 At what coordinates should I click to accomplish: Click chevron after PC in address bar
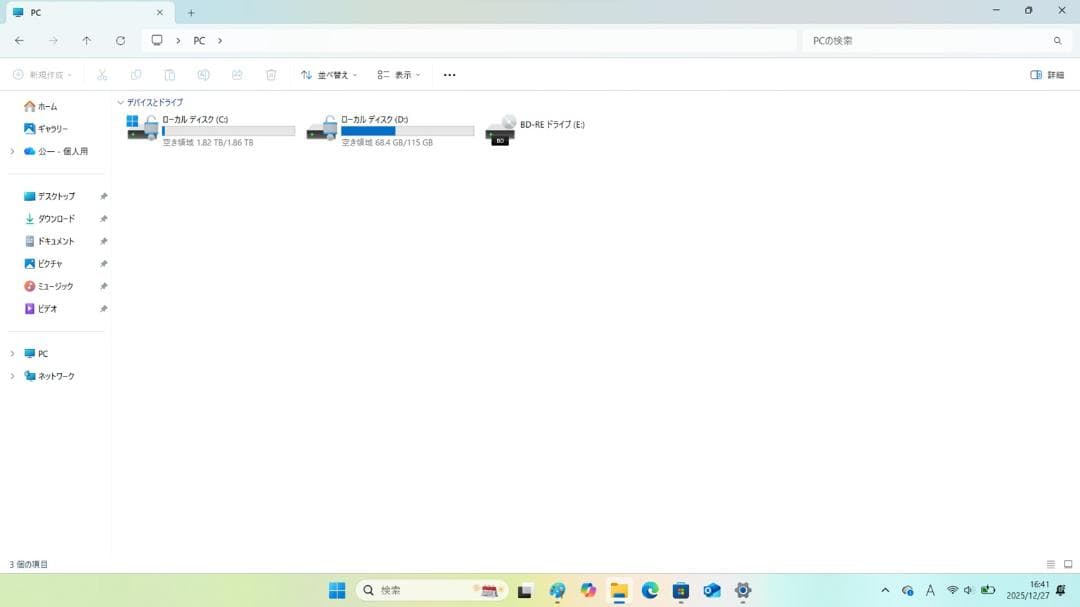coord(220,41)
